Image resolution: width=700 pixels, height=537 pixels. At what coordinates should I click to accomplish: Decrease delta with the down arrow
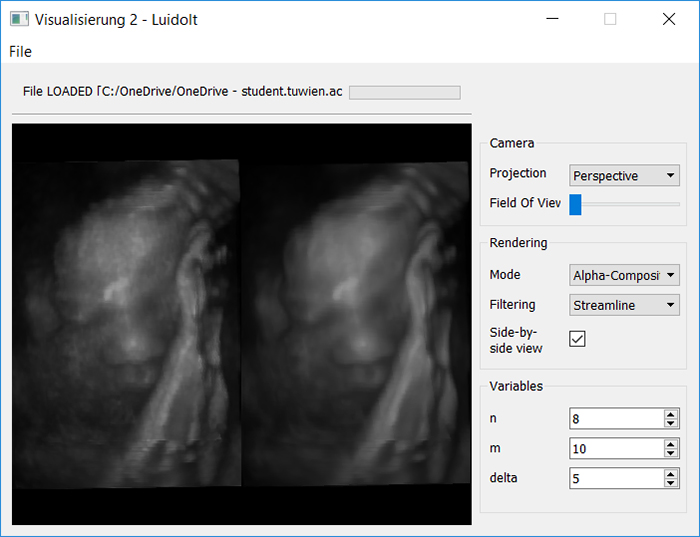tap(671, 483)
